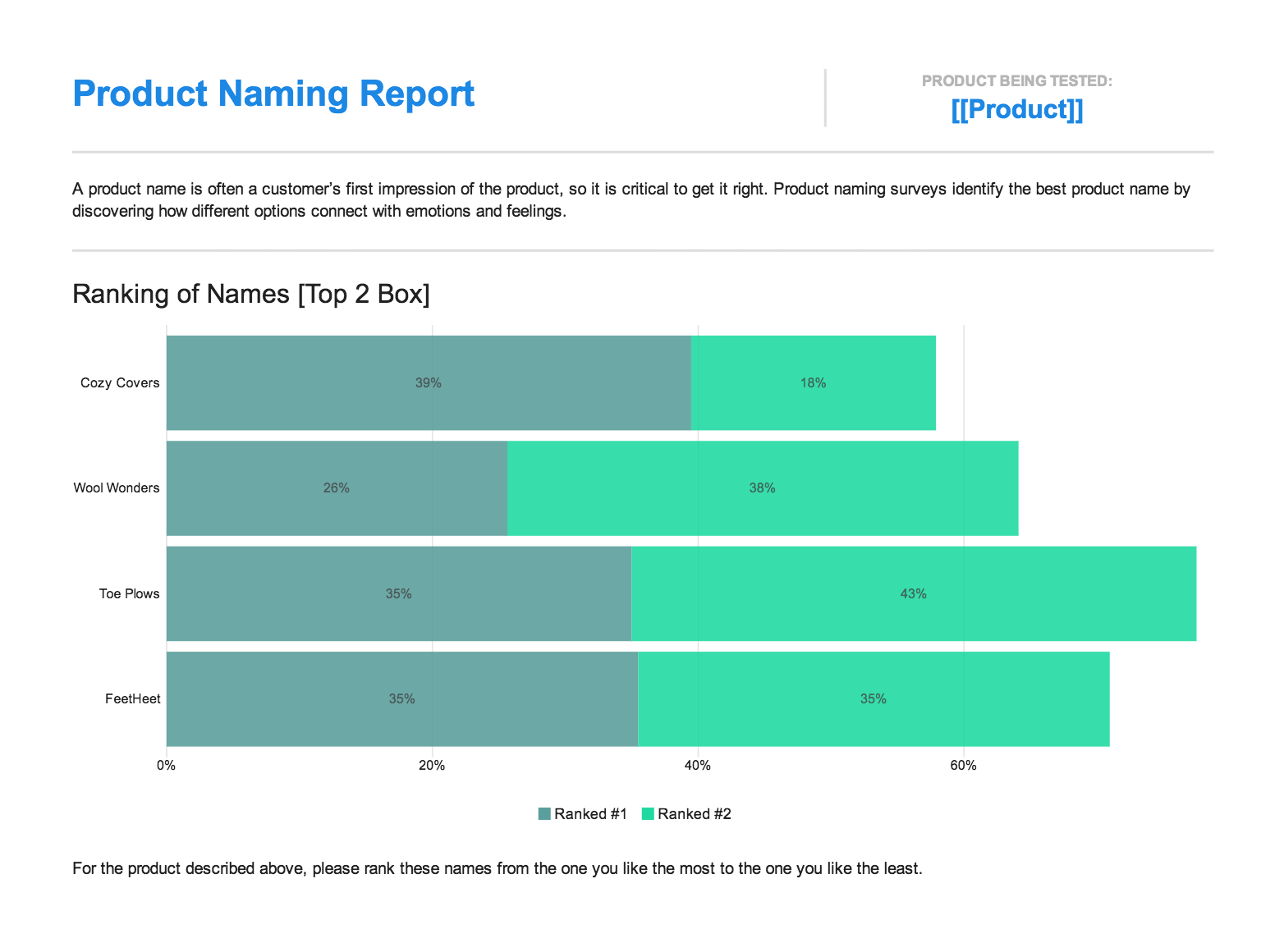The height and width of the screenshot is (952, 1284).
Task: Click the Wool Wonders axis label
Action: [x=117, y=488]
